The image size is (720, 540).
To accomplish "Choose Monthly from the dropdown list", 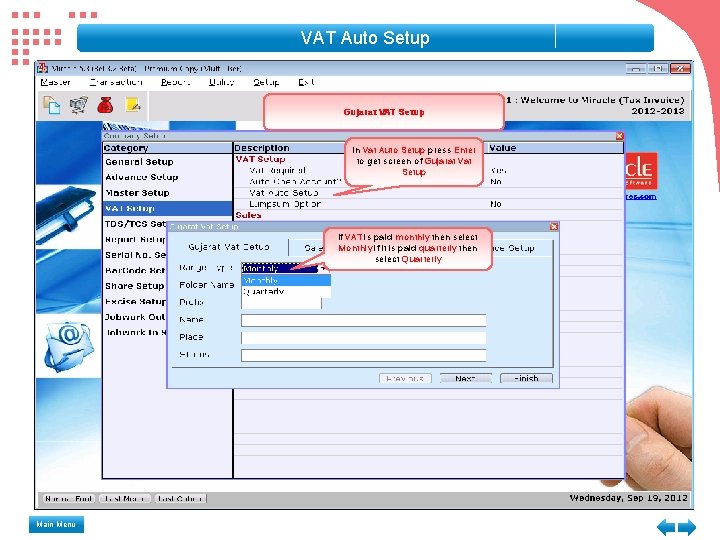I will click(x=286, y=280).
